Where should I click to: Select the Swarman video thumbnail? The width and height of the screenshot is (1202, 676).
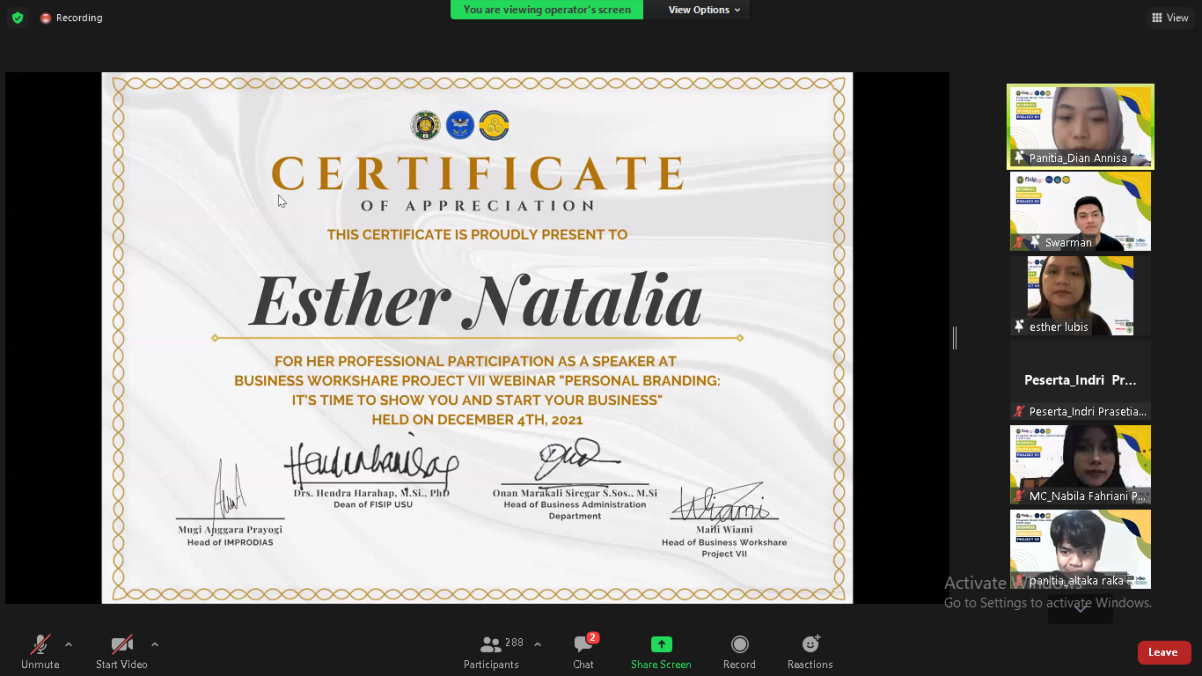pos(1080,211)
